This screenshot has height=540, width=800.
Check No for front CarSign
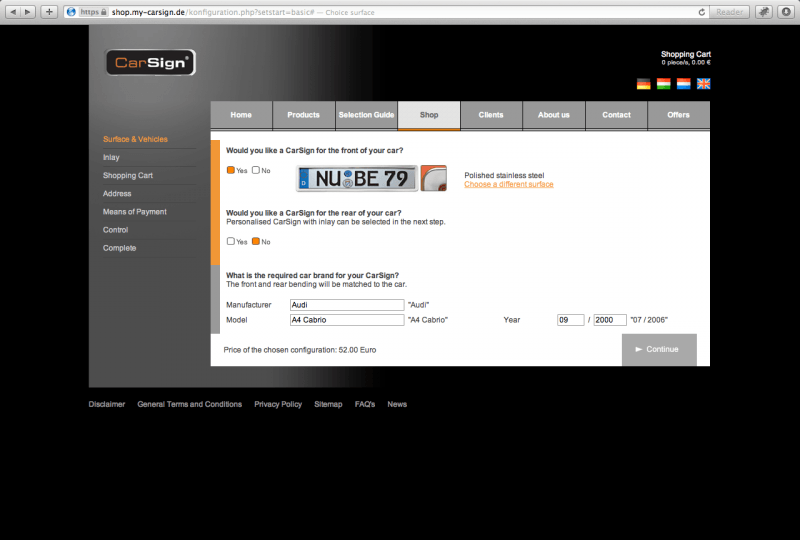256,170
